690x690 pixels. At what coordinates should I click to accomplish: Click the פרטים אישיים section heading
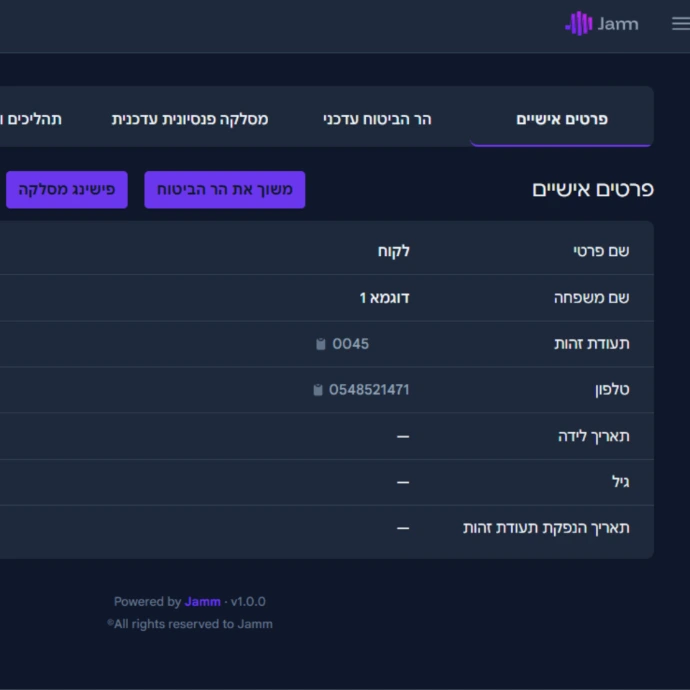tap(592, 189)
